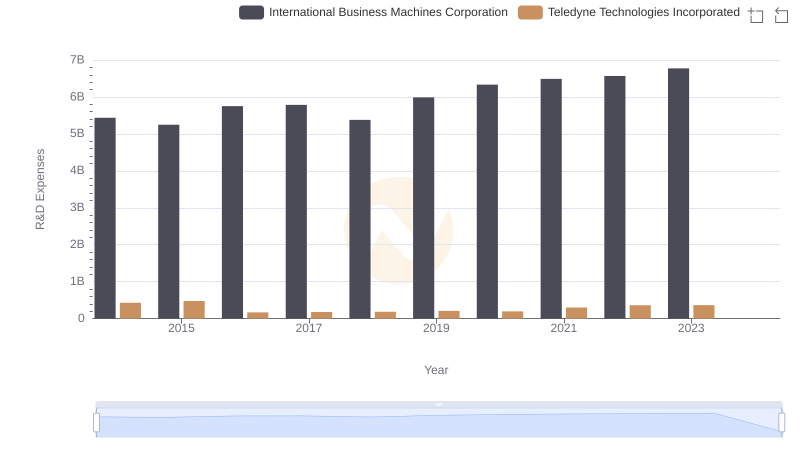Image resolution: width=800 pixels, height=461 pixels.
Task: Click the 2021 Teledyne orange bar
Action: pos(577,313)
